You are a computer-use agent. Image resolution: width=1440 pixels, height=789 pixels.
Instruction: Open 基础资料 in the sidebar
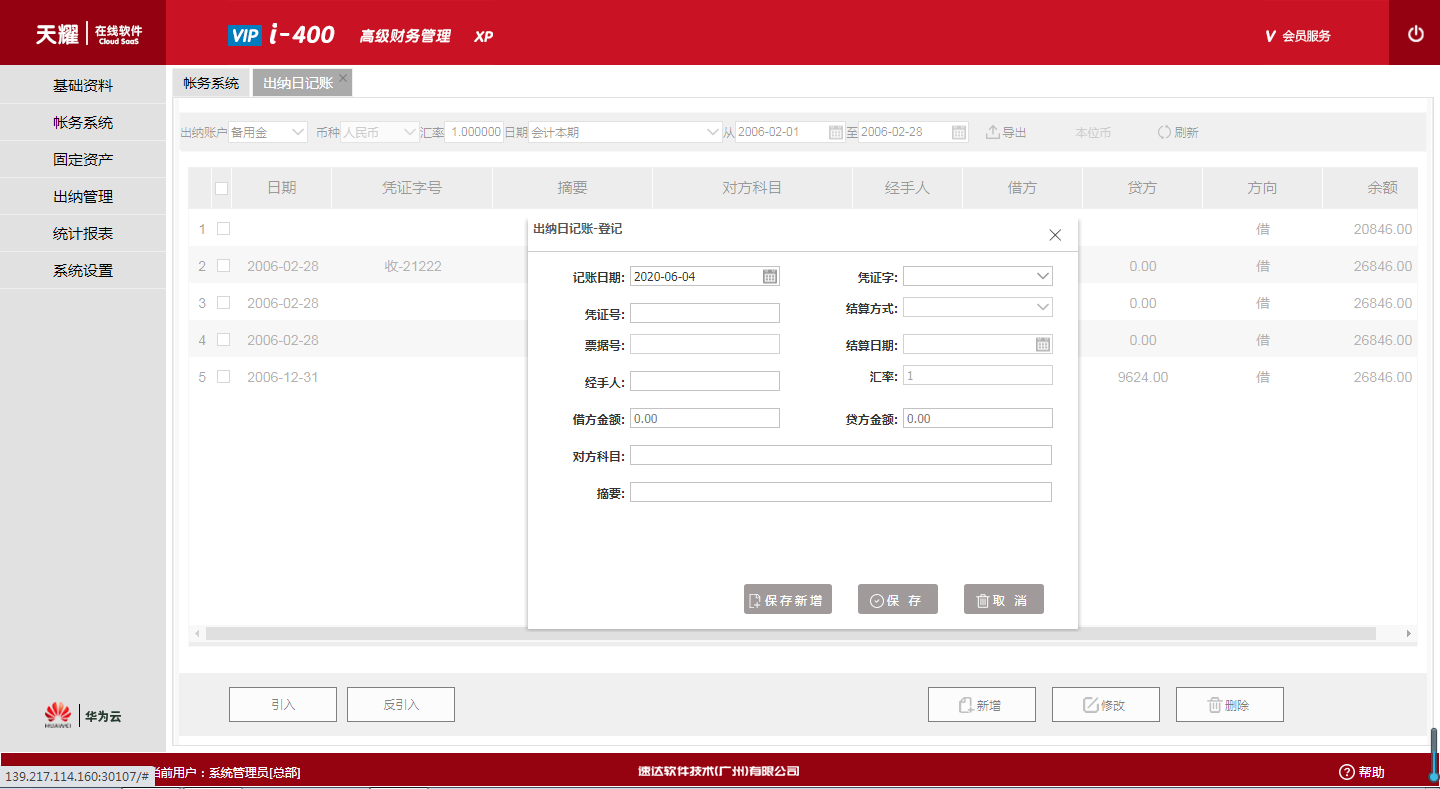pyautogui.click(x=83, y=86)
